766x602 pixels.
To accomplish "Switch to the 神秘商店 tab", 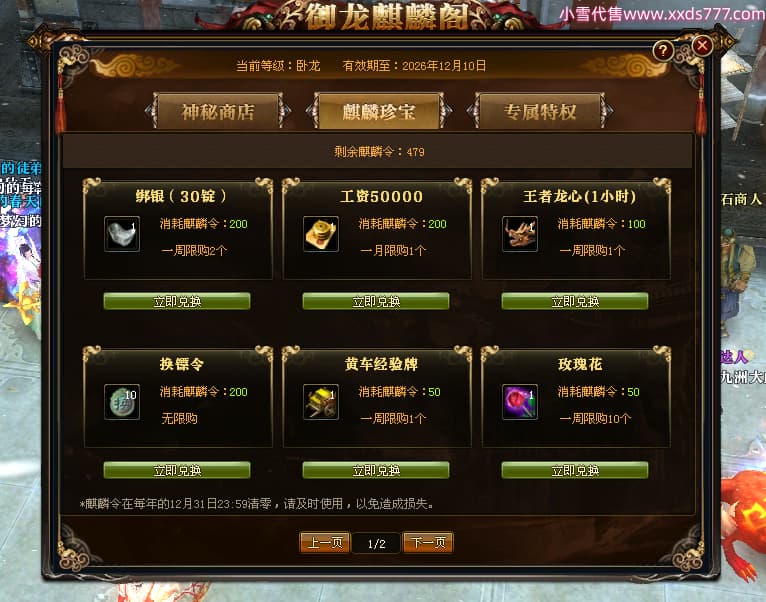I will click(x=218, y=111).
